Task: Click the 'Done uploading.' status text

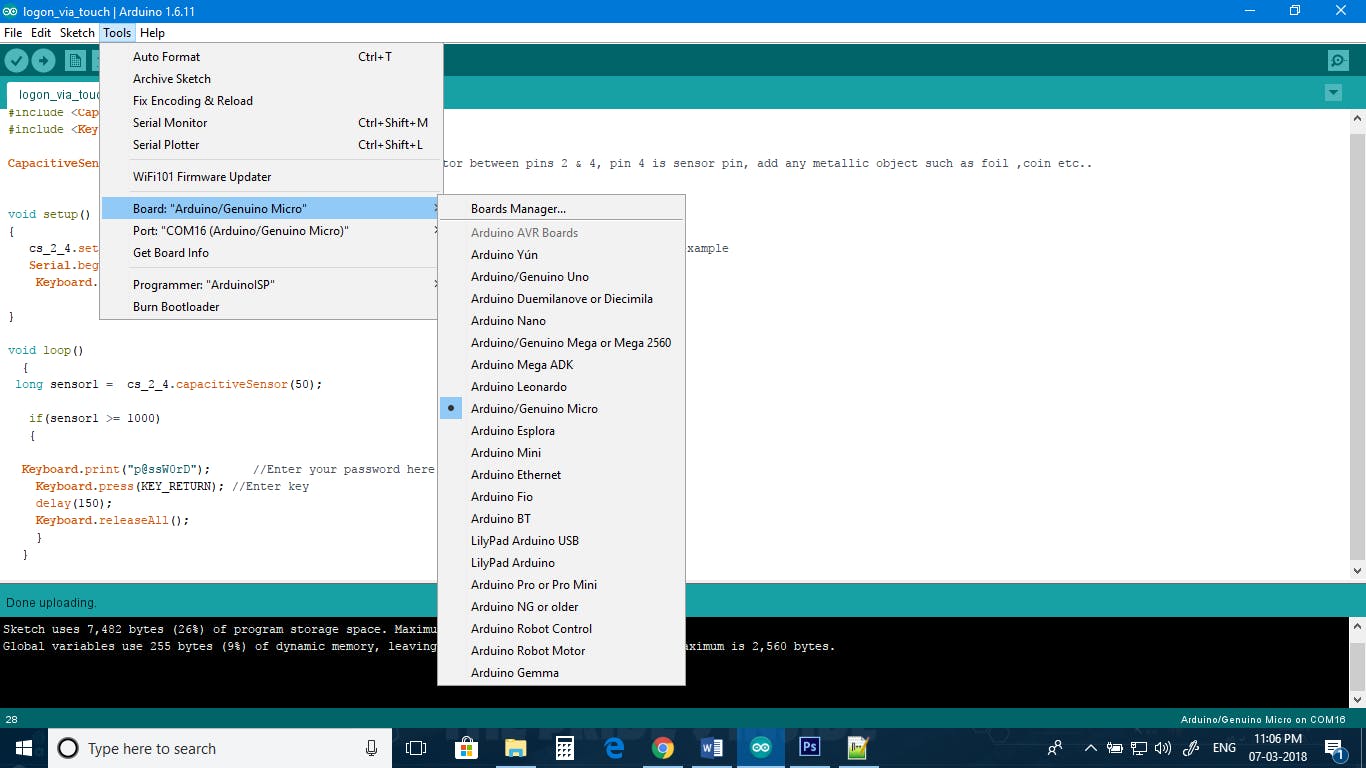Action: (51, 603)
